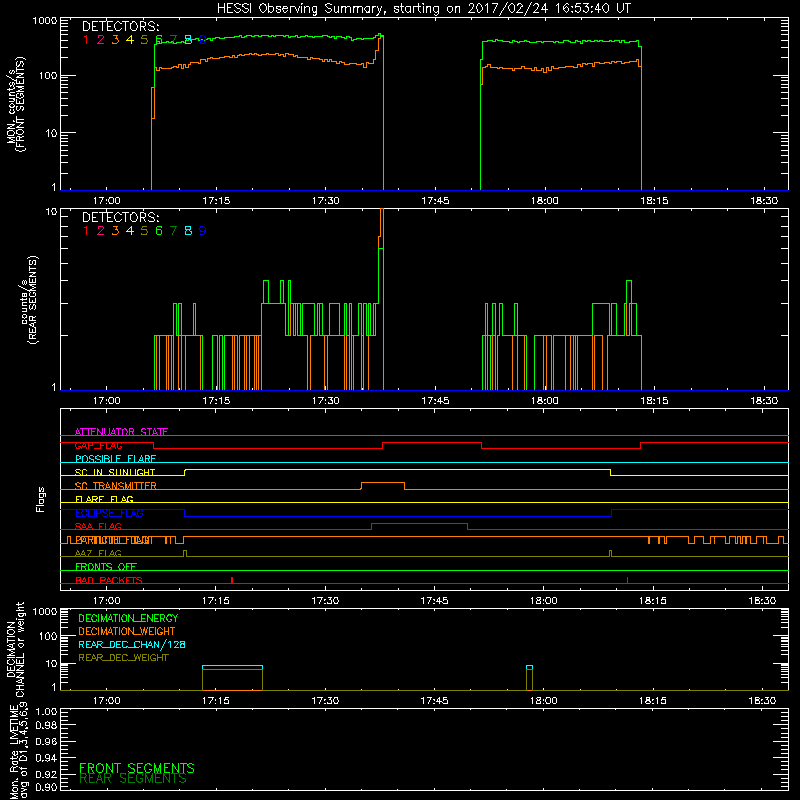Click the DECIMATION_WEIGHT legend entry
The width and height of the screenshot is (800, 800).
[127, 632]
